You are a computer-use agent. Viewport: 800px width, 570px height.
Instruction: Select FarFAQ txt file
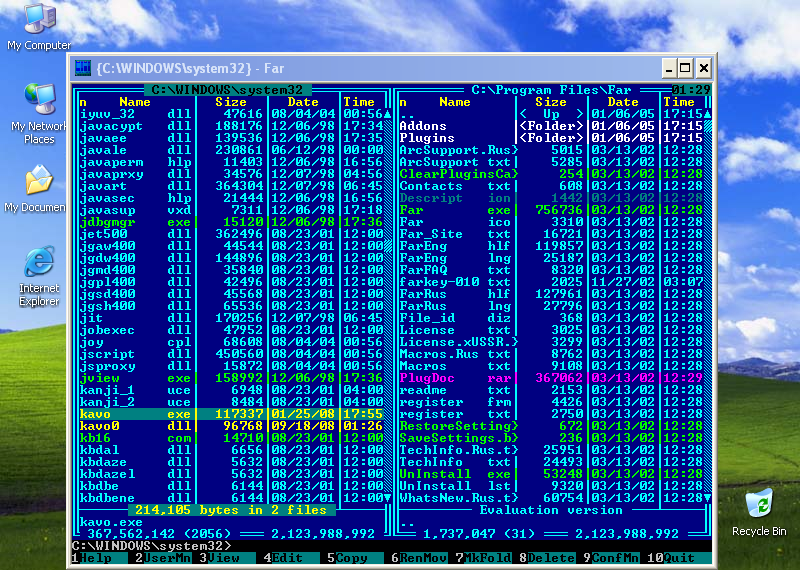551,270
